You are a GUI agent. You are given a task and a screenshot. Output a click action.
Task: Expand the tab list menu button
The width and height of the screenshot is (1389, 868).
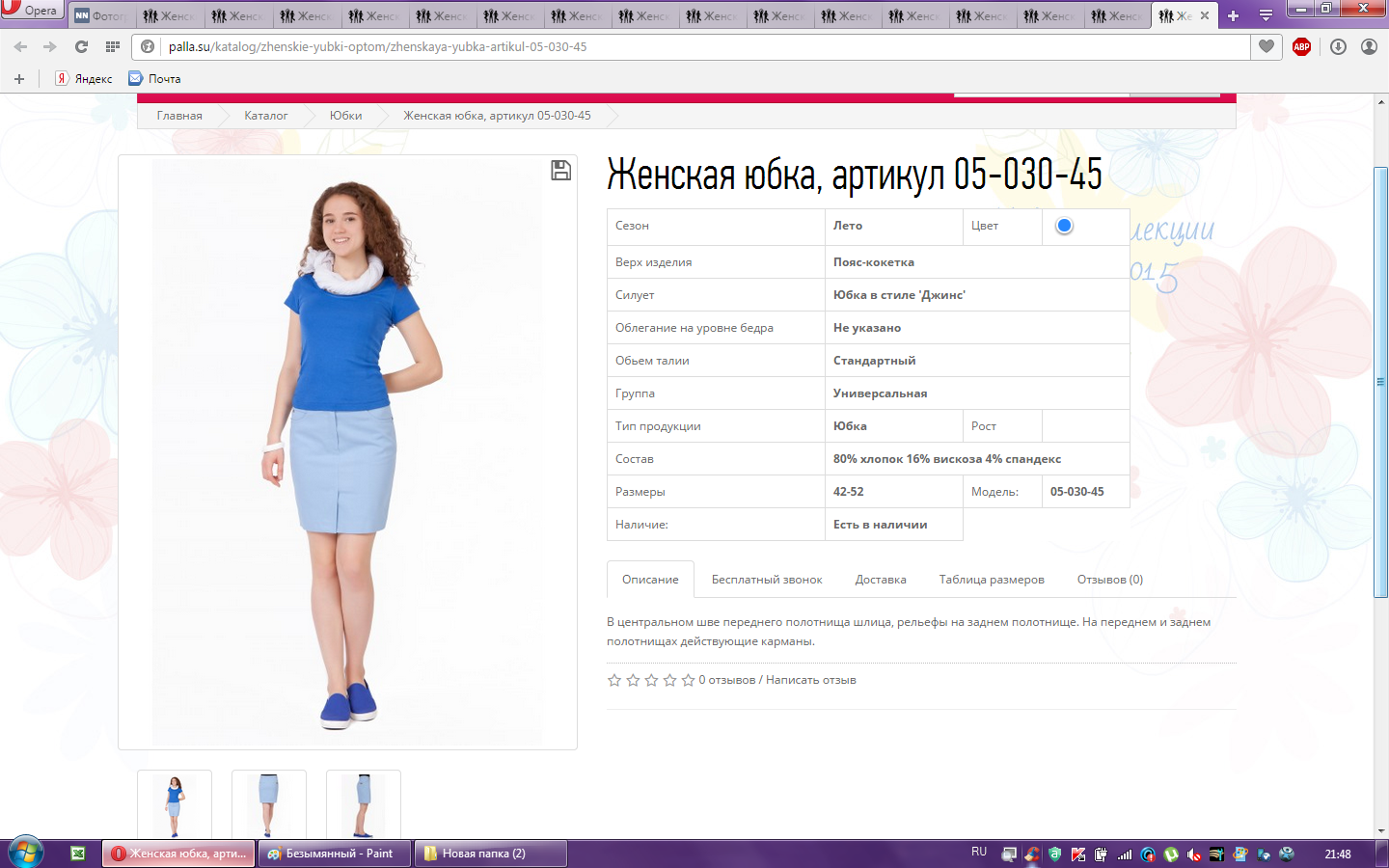[1266, 15]
